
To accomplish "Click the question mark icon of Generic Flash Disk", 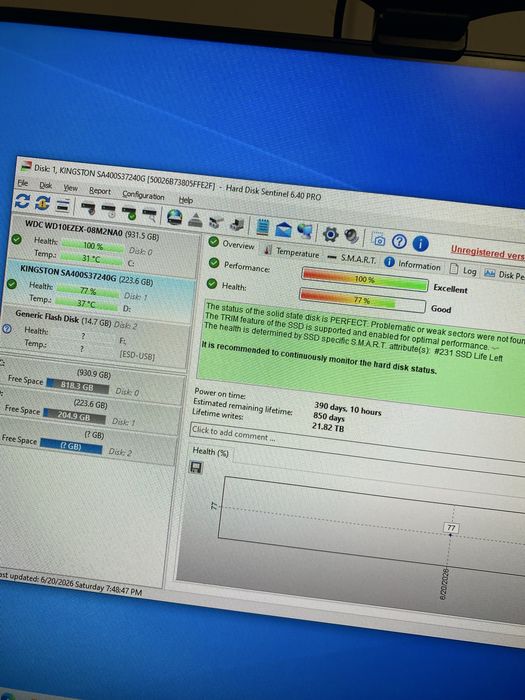I will pos(7,329).
